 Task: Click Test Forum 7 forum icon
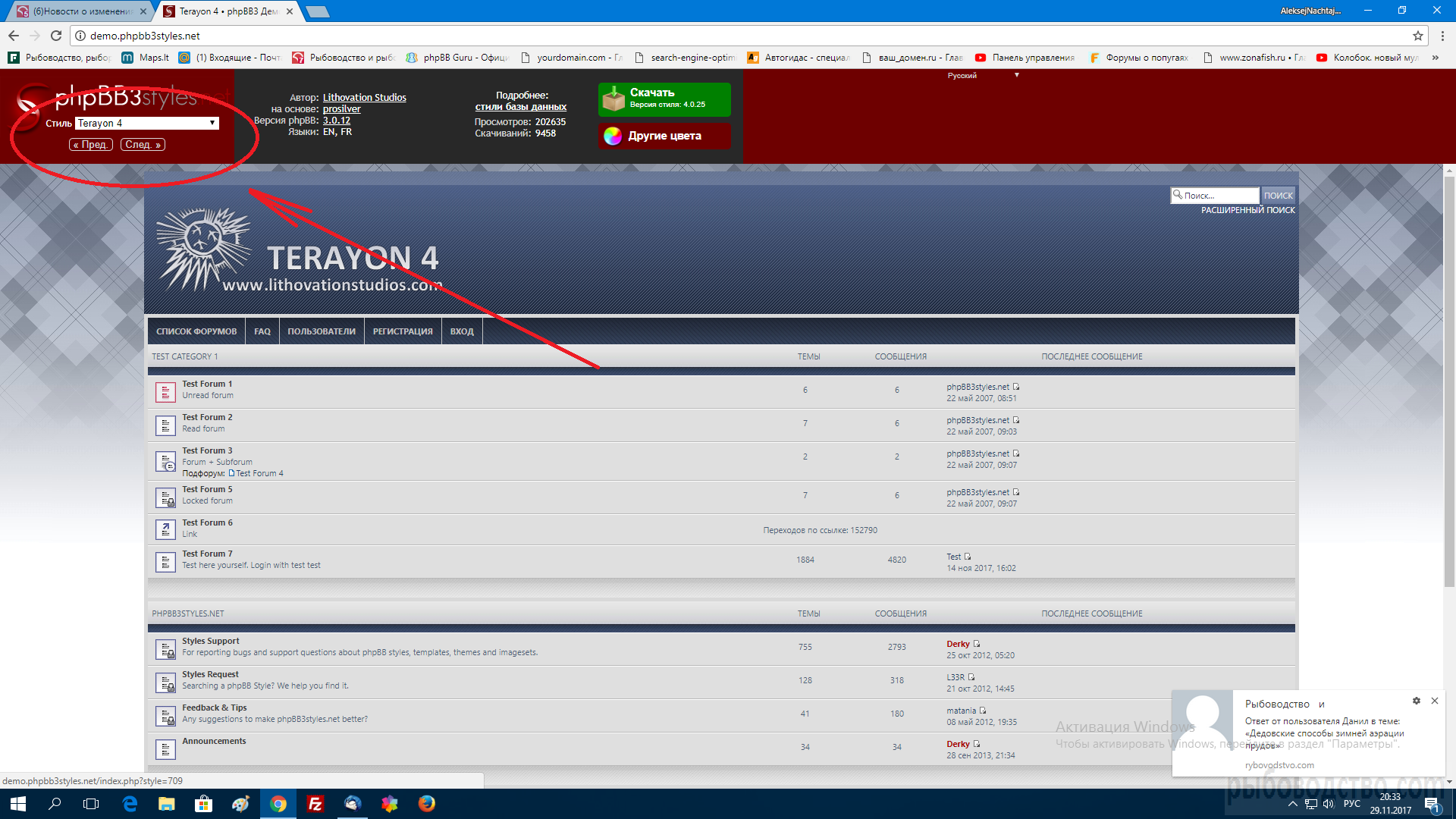click(165, 562)
